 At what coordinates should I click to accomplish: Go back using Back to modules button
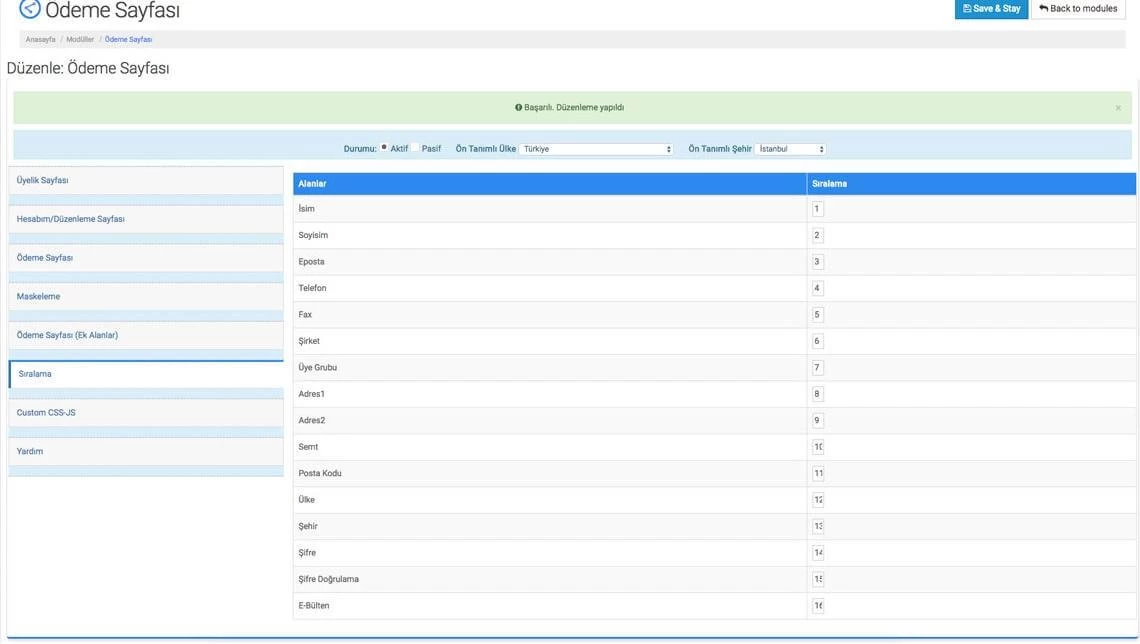coord(1078,8)
